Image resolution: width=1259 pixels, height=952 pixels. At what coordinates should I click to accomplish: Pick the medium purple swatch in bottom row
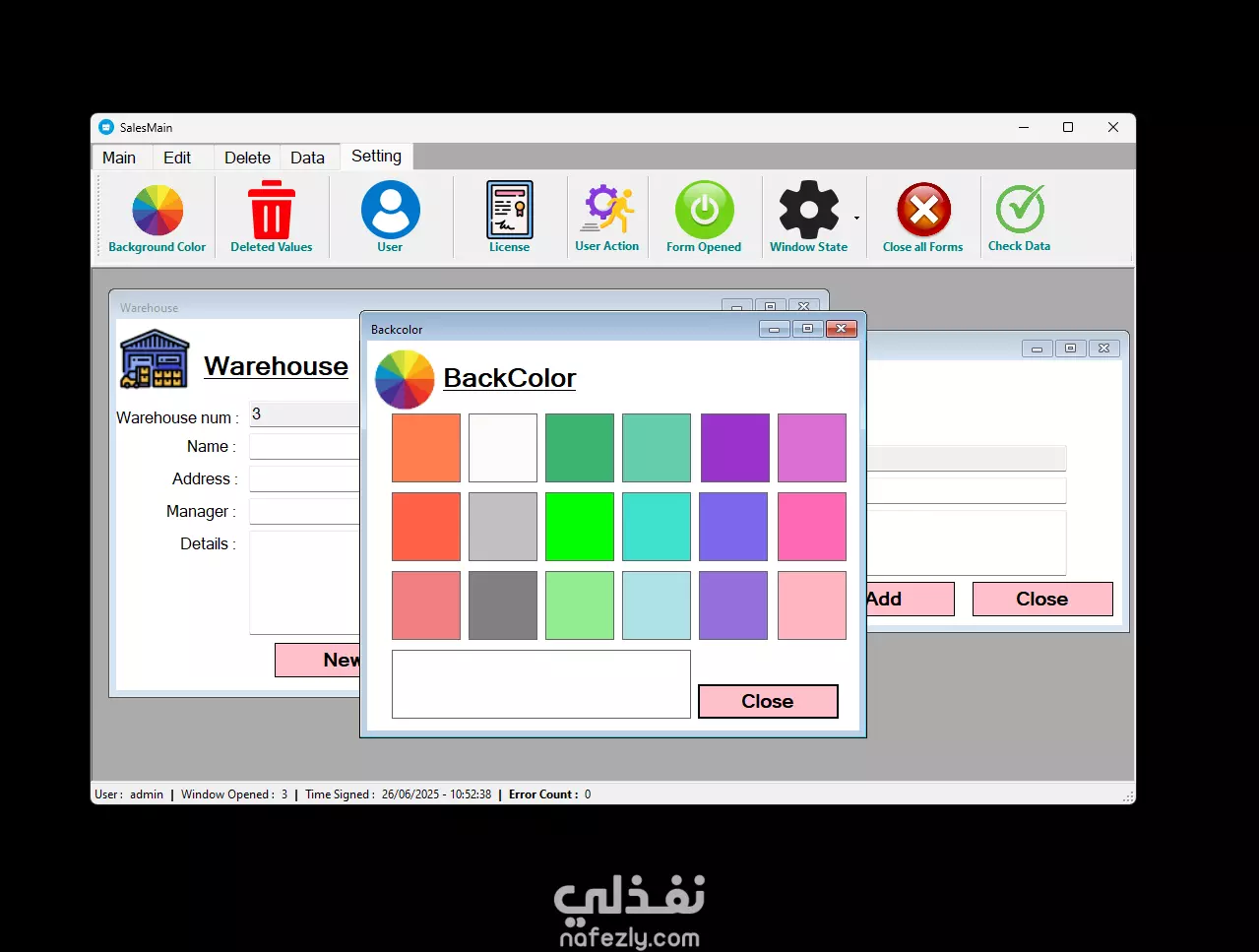733,605
